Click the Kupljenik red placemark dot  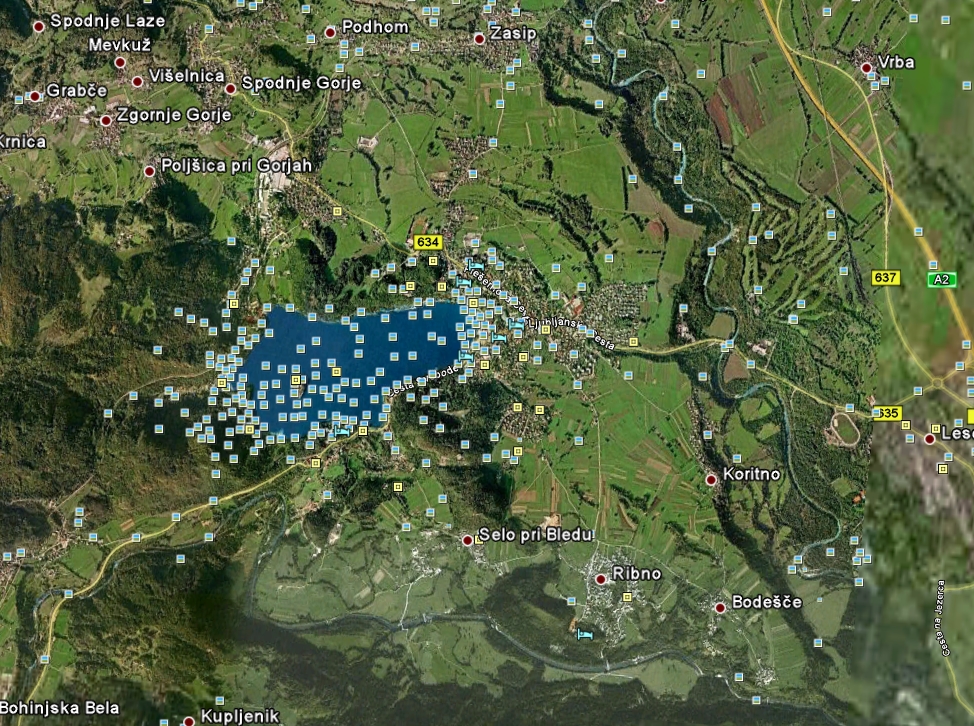(189, 721)
